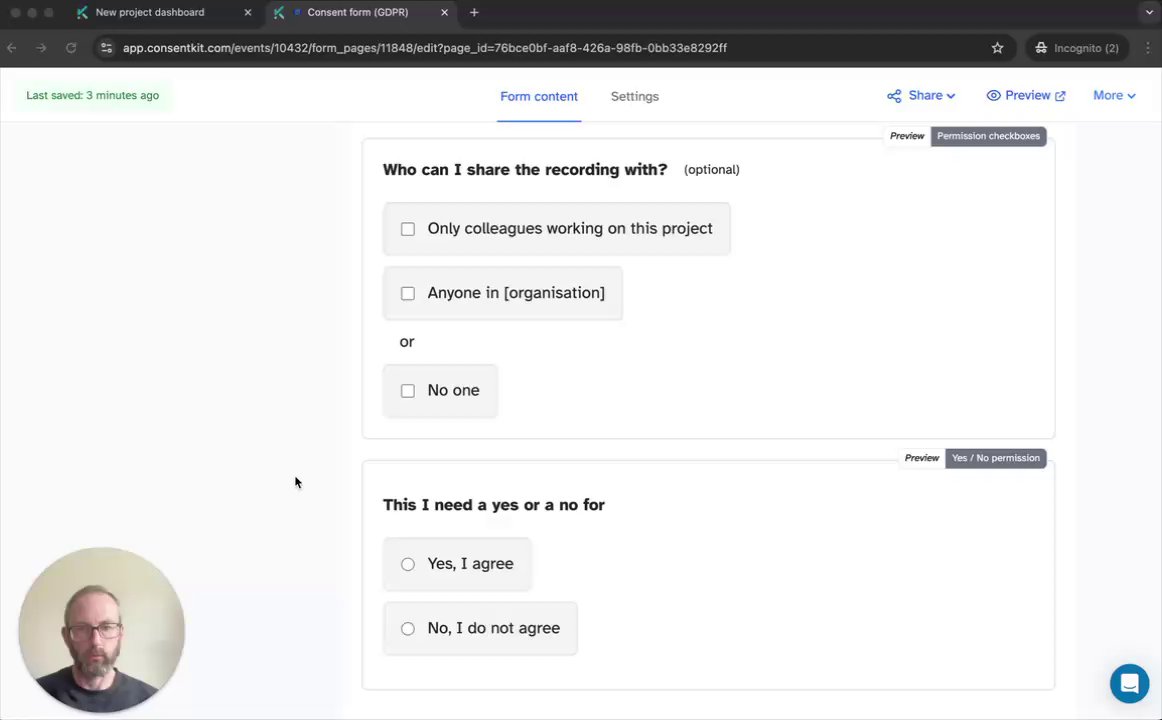Click the site information icon in address bar
This screenshot has width=1162, height=720.
[x=106, y=48]
